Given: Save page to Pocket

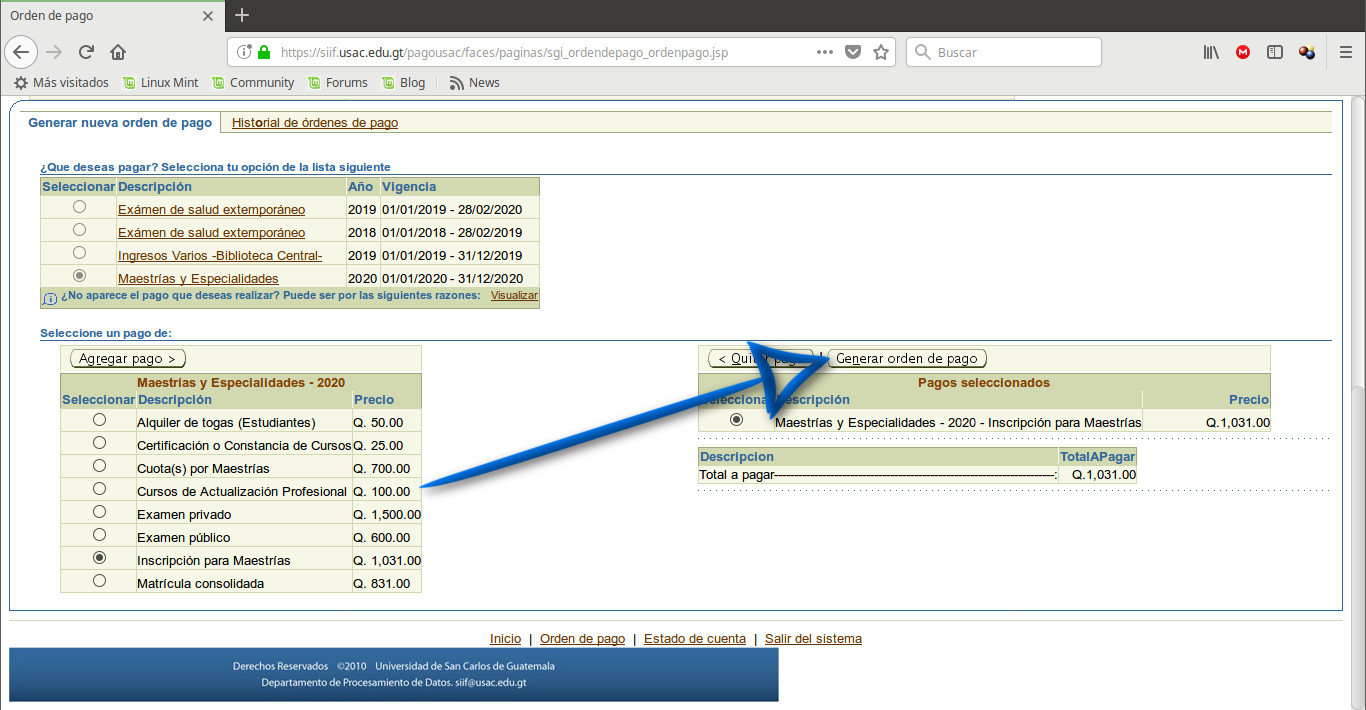Looking at the screenshot, I should click(853, 52).
